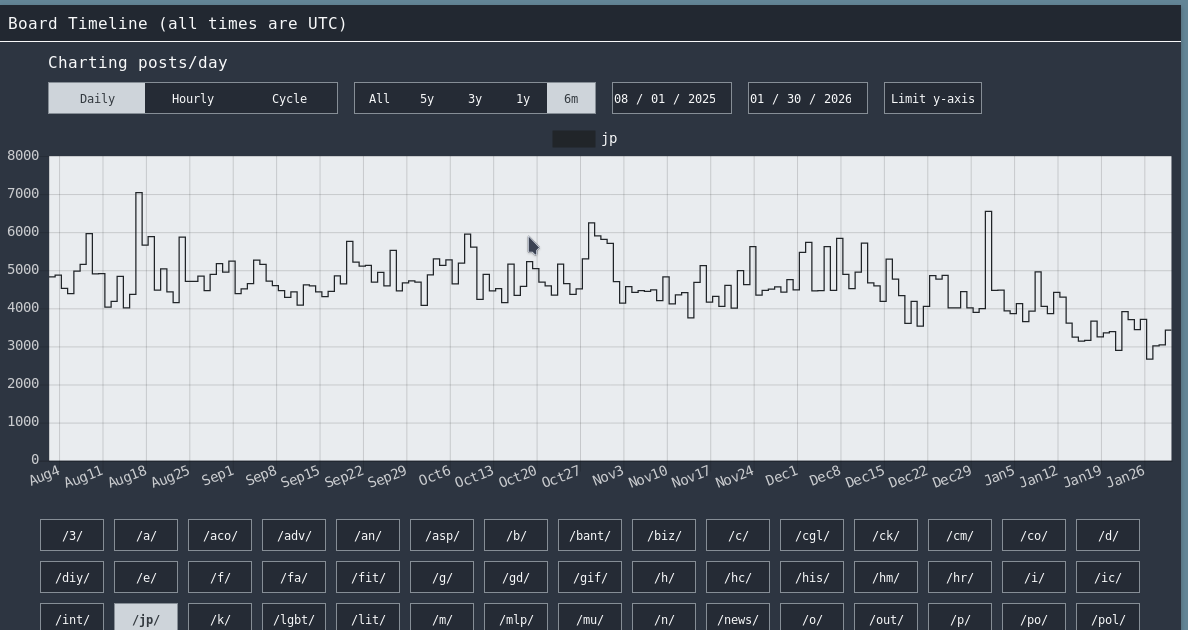Screen dimensions: 1188x630
Task: Select the /g/ board button
Action: 442,577
